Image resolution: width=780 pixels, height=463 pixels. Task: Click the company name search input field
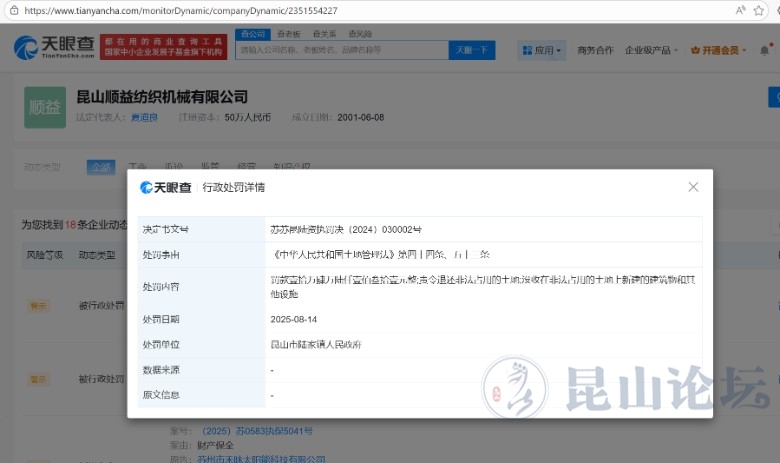(340, 50)
